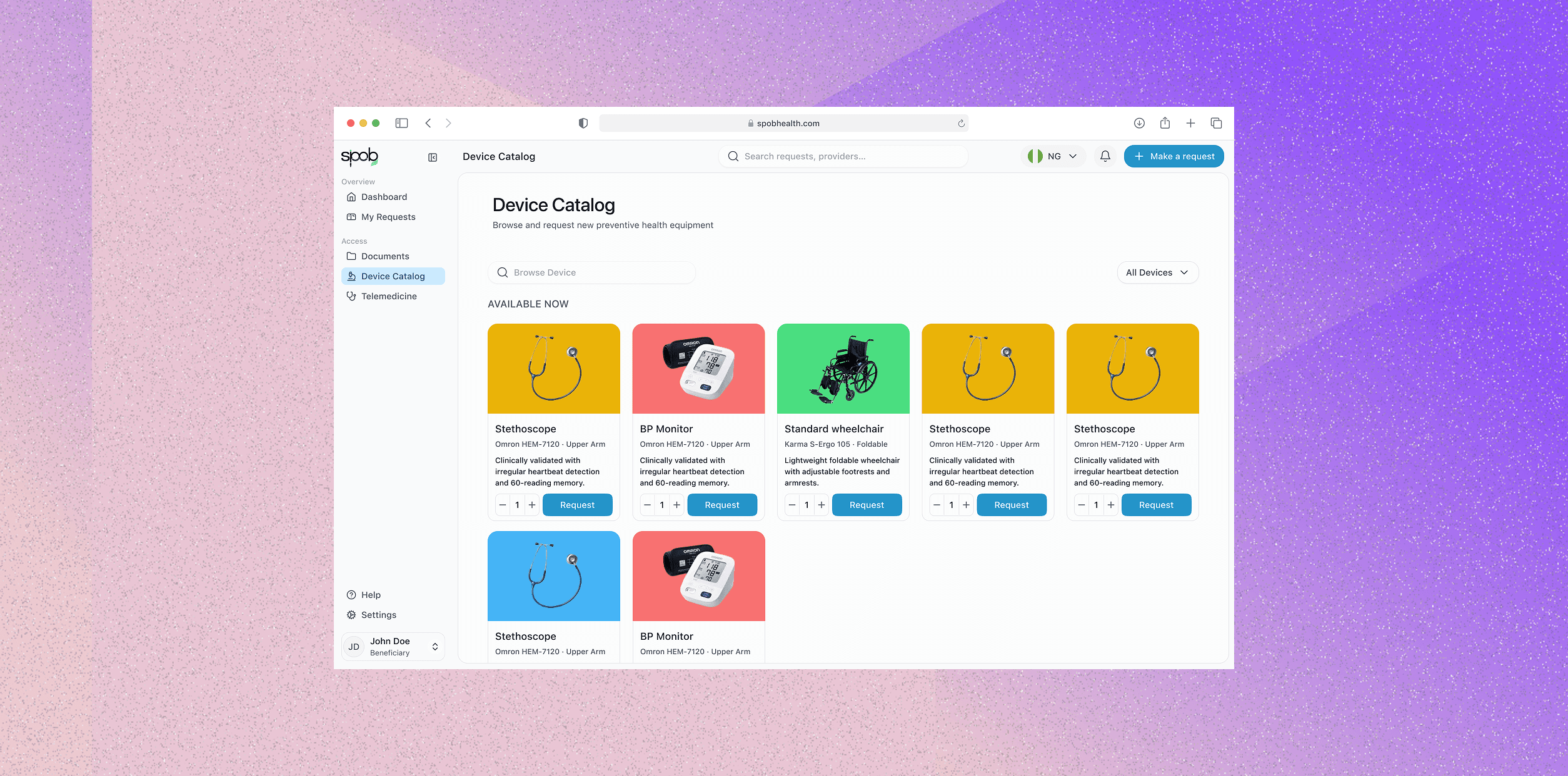
Task: Click the JD avatar
Action: tap(354, 647)
